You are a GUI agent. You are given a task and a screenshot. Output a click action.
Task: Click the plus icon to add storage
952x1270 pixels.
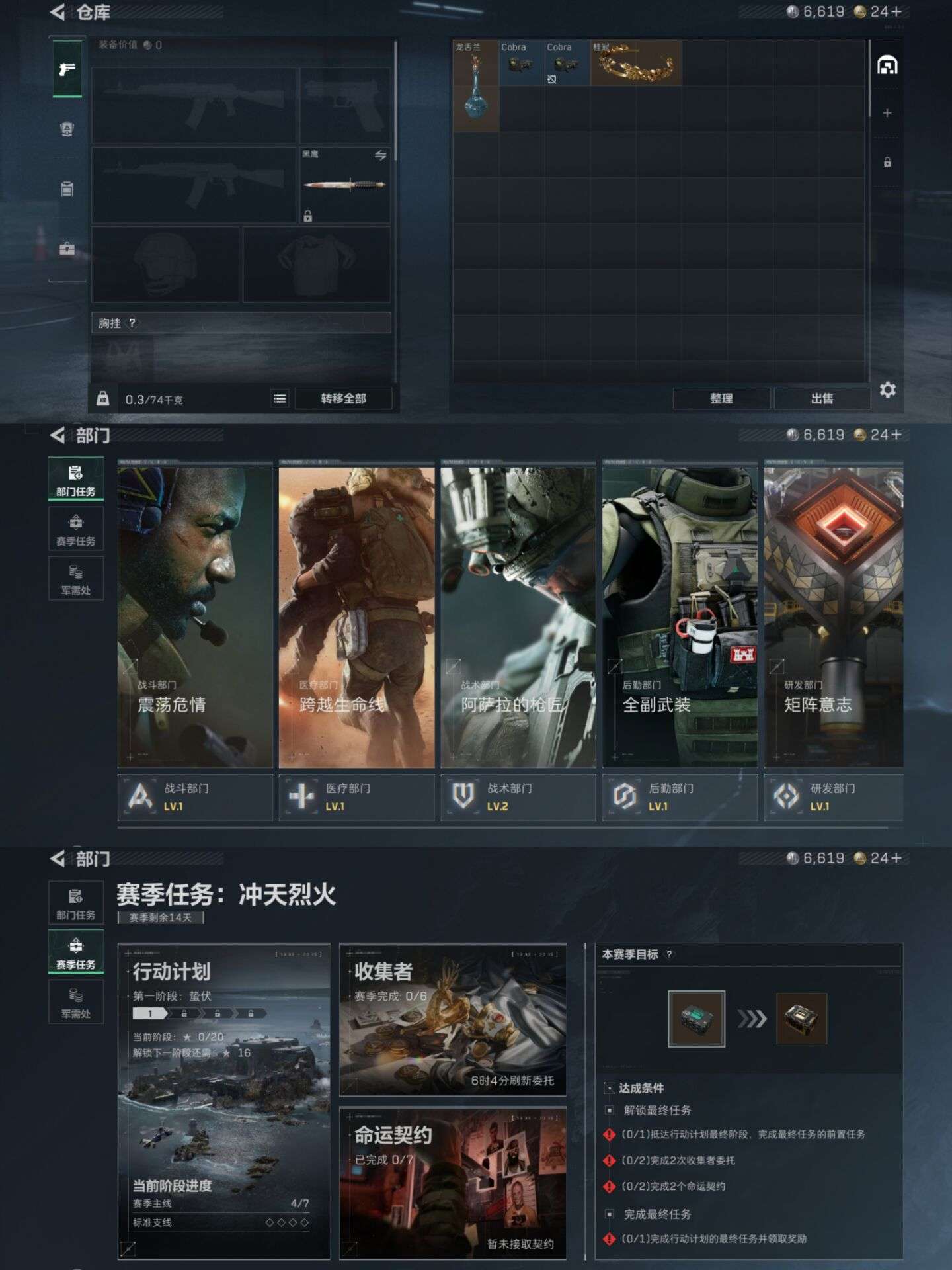pyautogui.click(x=887, y=113)
